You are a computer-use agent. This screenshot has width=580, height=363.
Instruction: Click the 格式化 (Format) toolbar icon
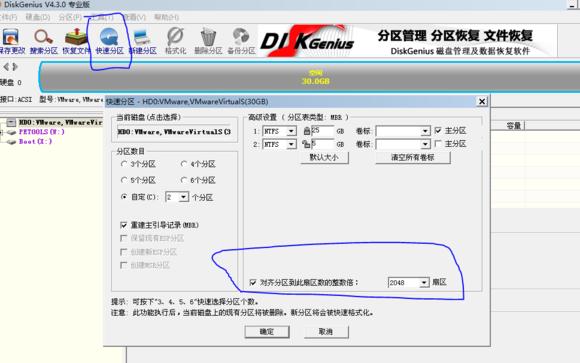pos(175,41)
